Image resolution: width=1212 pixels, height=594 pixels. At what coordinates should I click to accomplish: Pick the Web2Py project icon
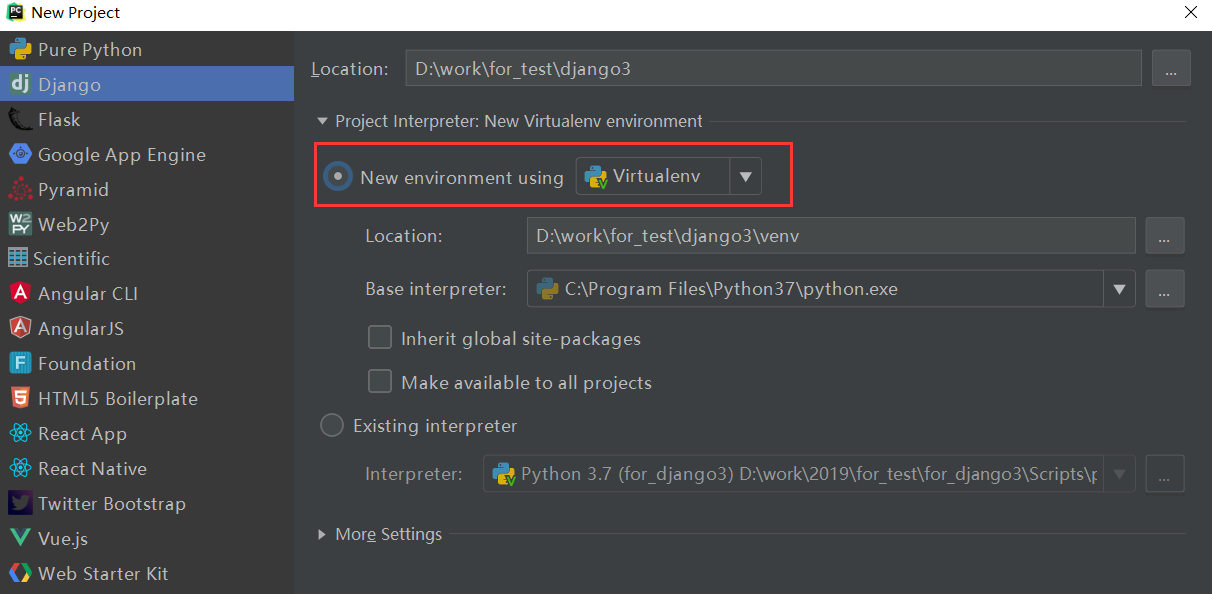20,224
